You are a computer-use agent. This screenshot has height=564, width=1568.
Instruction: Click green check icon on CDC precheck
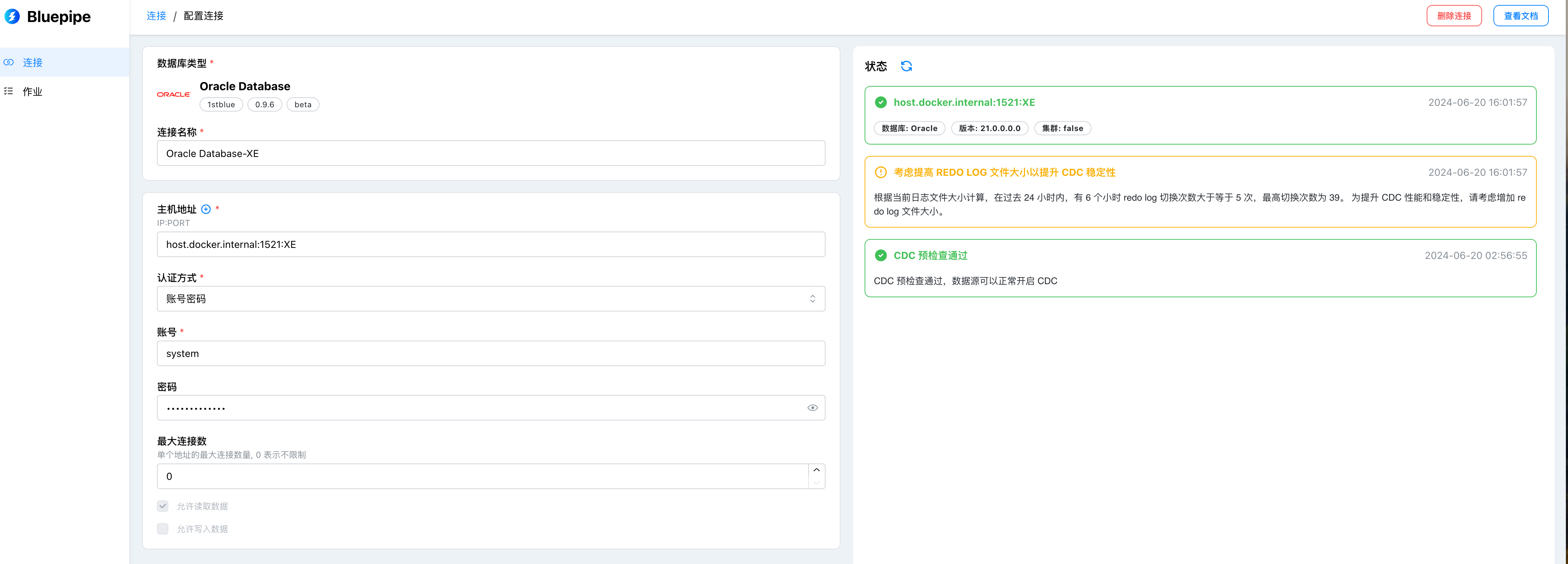point(880,256)
